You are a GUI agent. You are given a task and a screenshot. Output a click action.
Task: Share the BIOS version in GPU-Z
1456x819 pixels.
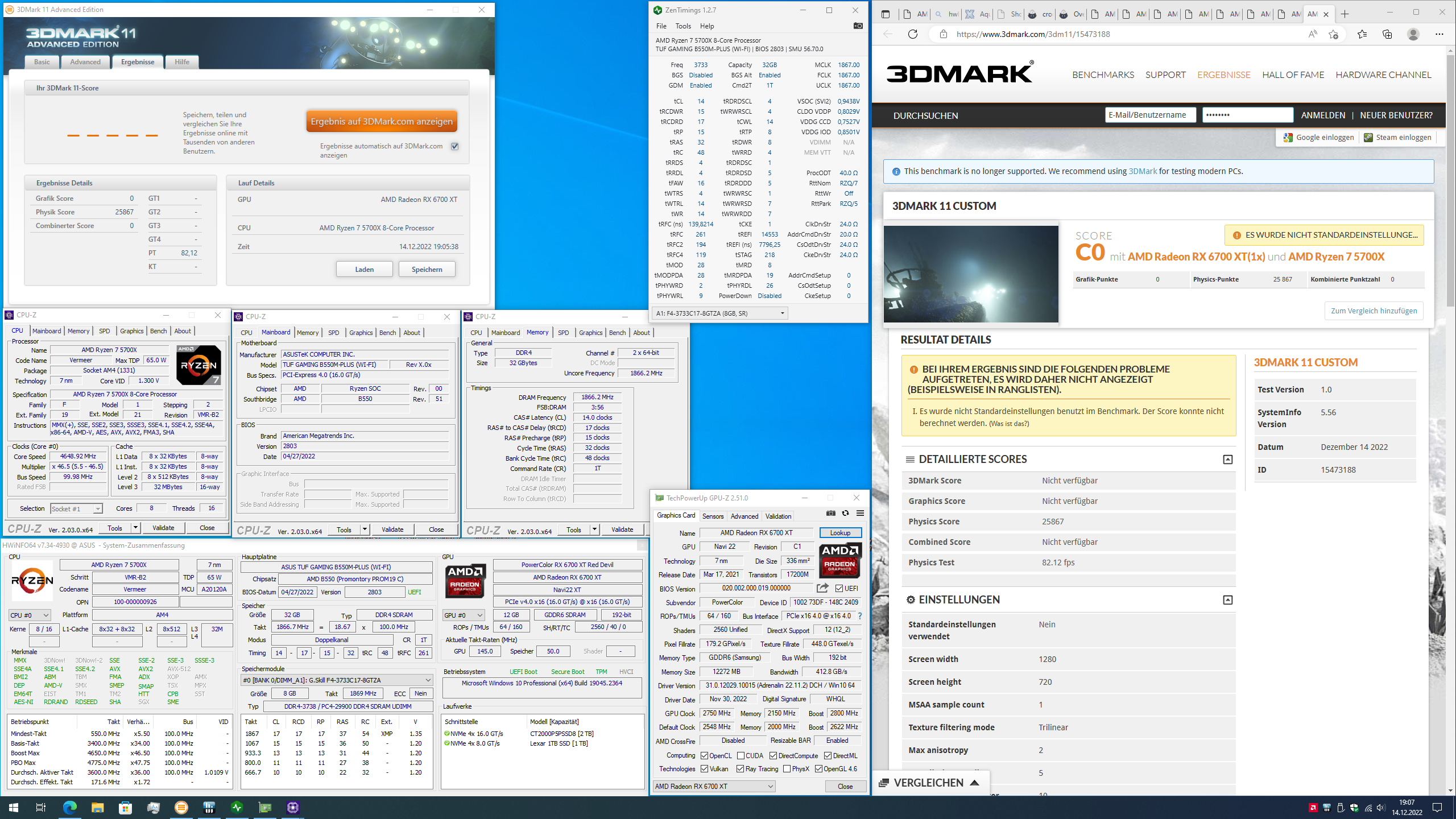click(x=823, y=588)
